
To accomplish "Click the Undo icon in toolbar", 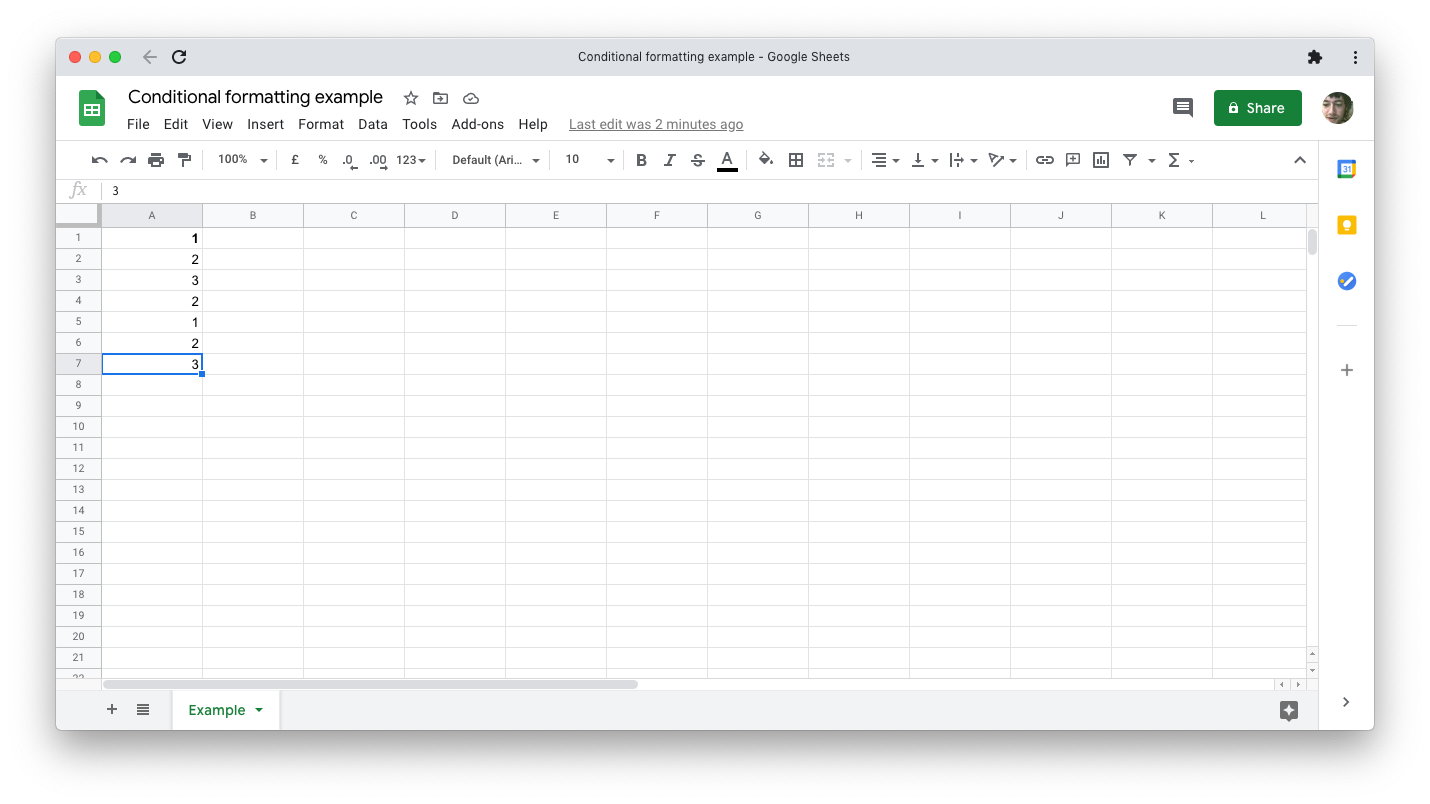I will click(x=99, y=160).
